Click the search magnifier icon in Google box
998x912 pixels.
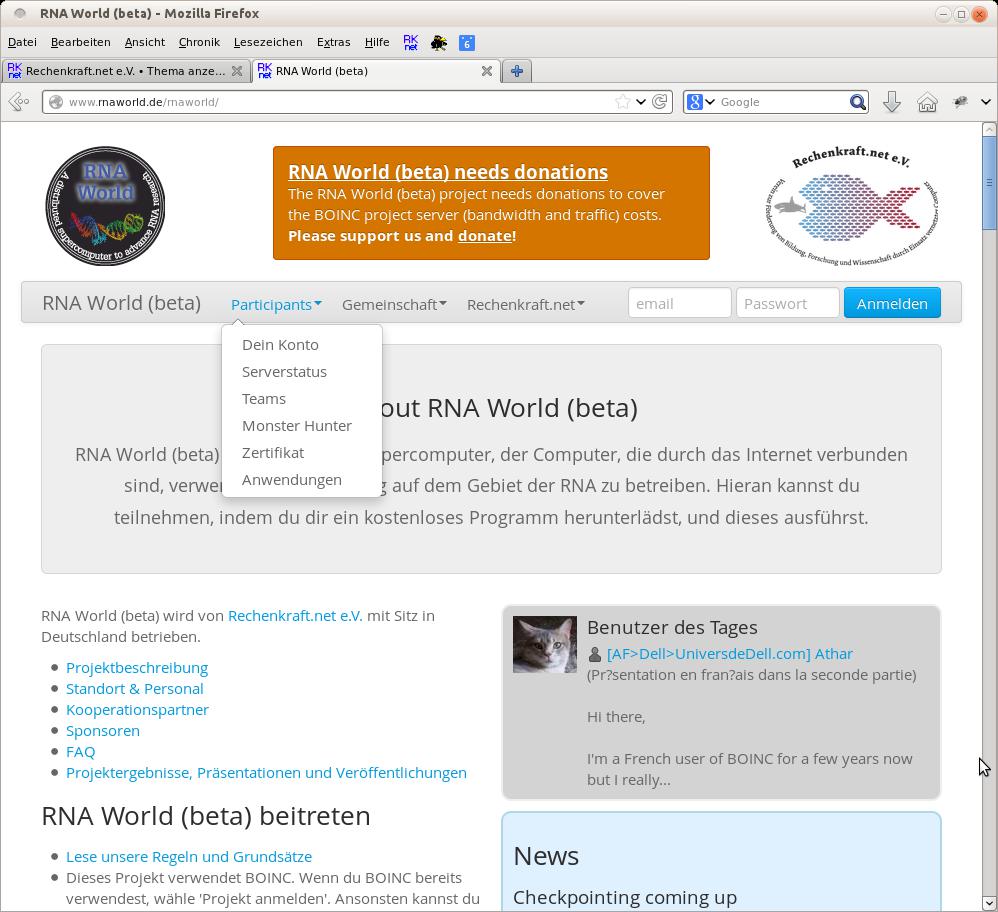click(857, 102)
